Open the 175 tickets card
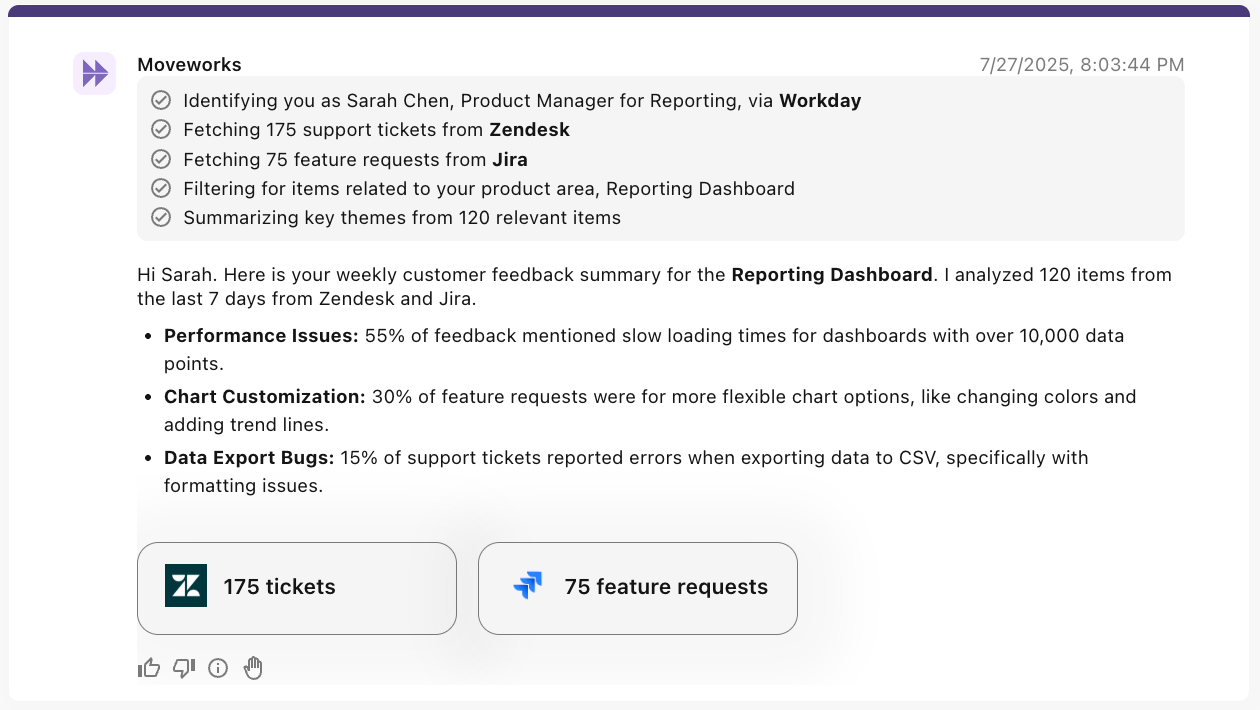The image size is (1260, 710). [x=296, y=588]
